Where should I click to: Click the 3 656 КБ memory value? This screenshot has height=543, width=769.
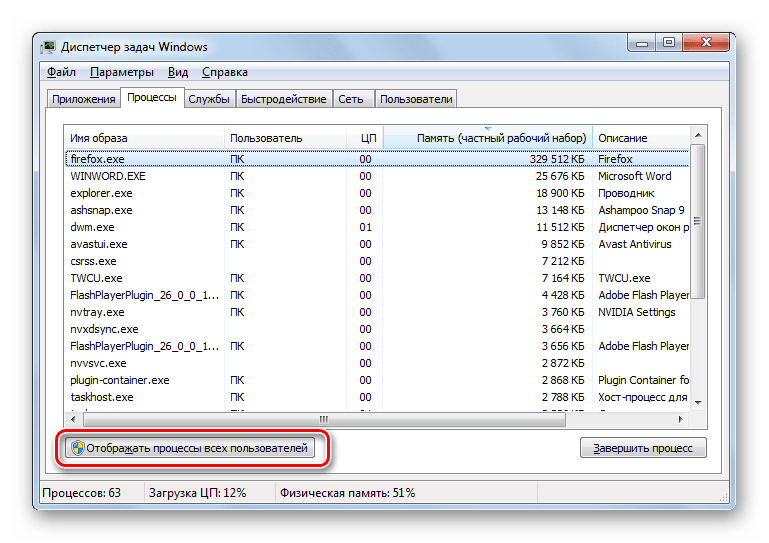tap(563, 346)
